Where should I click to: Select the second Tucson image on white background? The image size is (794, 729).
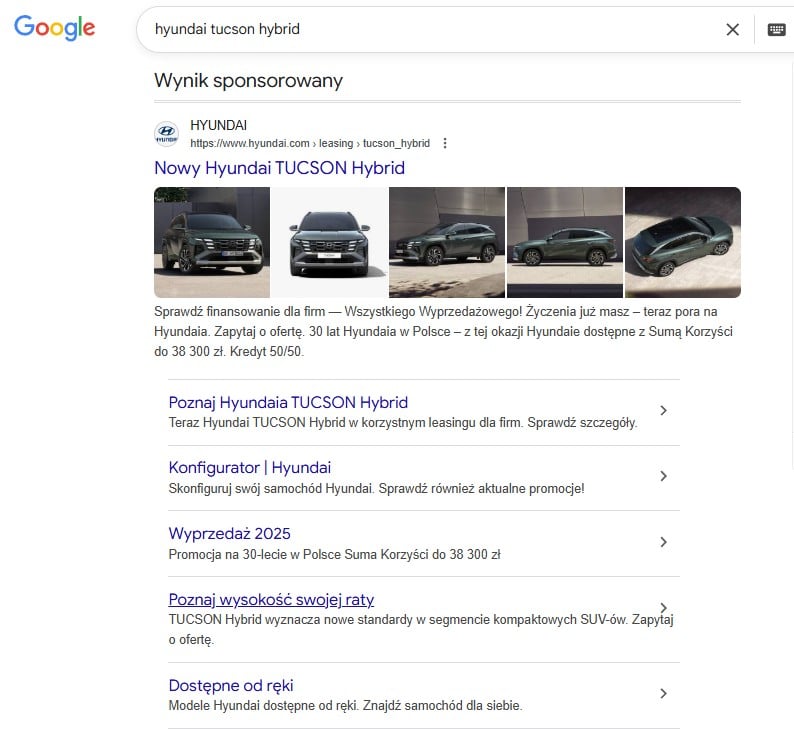click(x=329, y=242)
